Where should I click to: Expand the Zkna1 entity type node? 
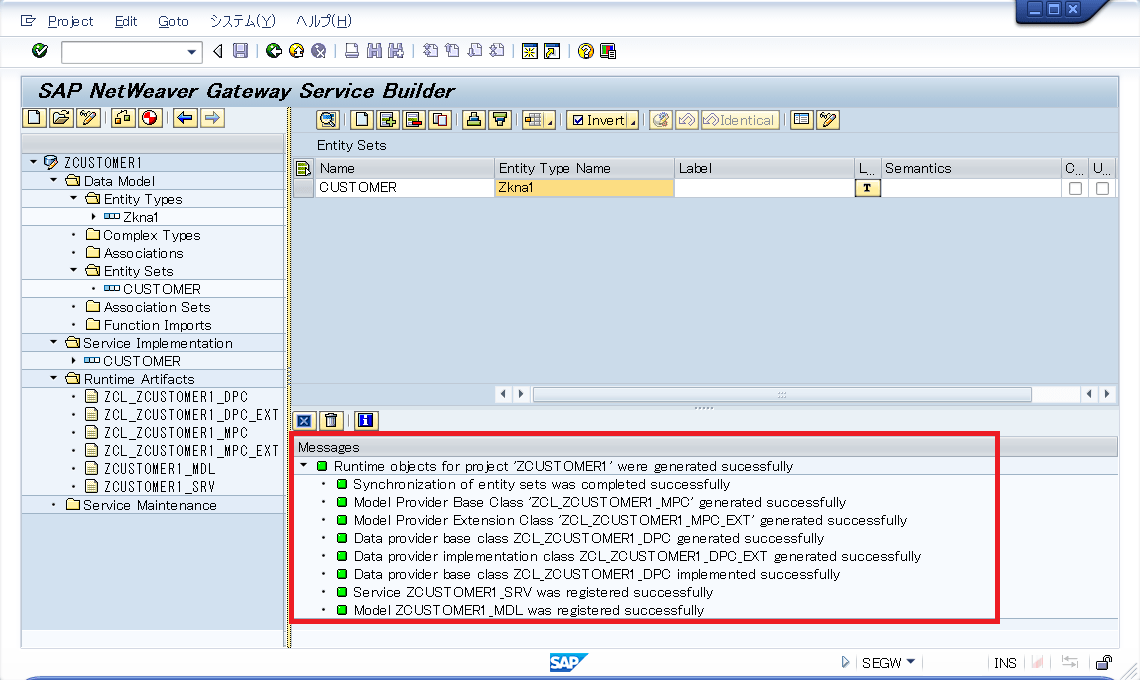coord(94,217)
